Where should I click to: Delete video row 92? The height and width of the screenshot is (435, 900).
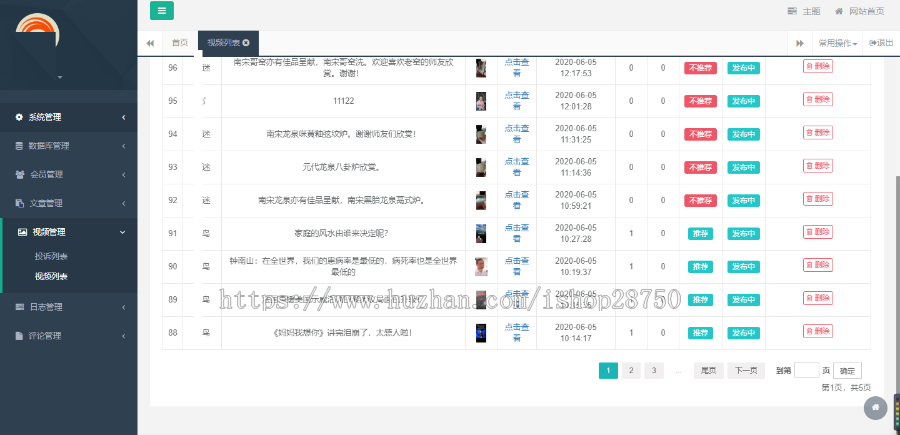(x=818, y=199)
